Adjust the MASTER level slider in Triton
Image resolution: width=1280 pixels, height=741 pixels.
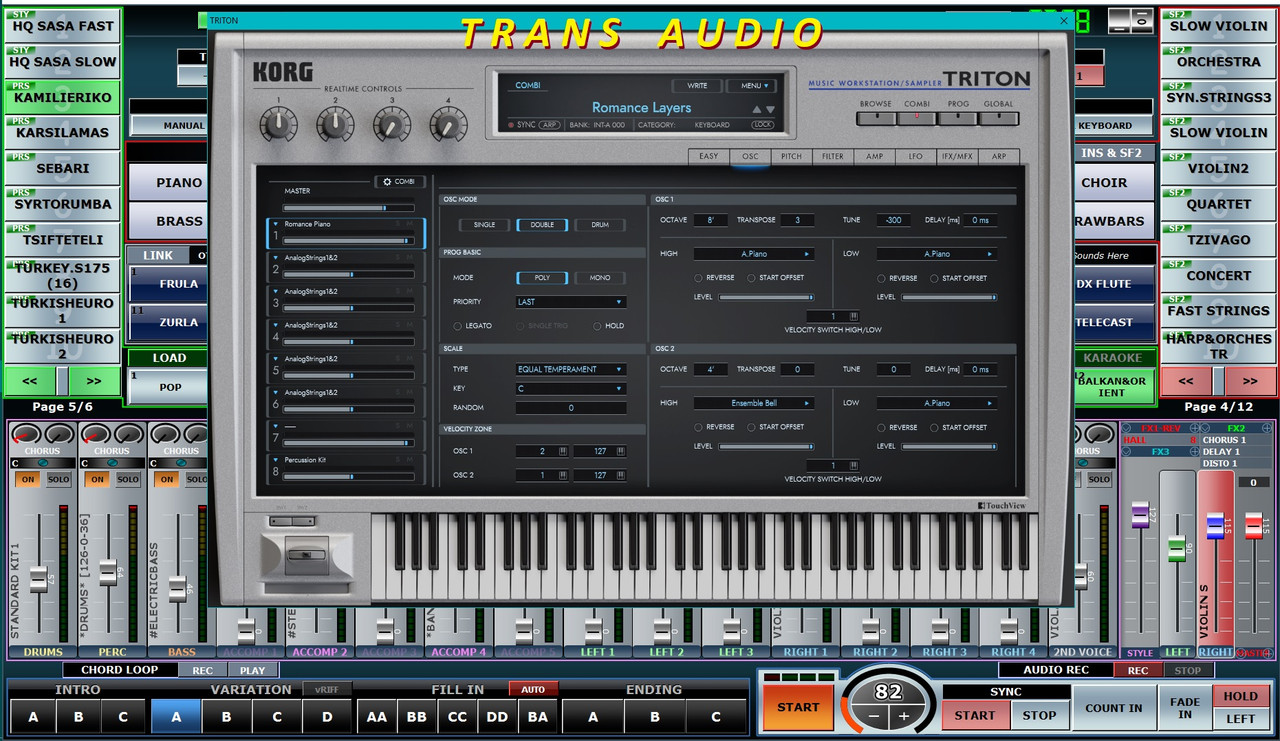click(x=348, y=207)
